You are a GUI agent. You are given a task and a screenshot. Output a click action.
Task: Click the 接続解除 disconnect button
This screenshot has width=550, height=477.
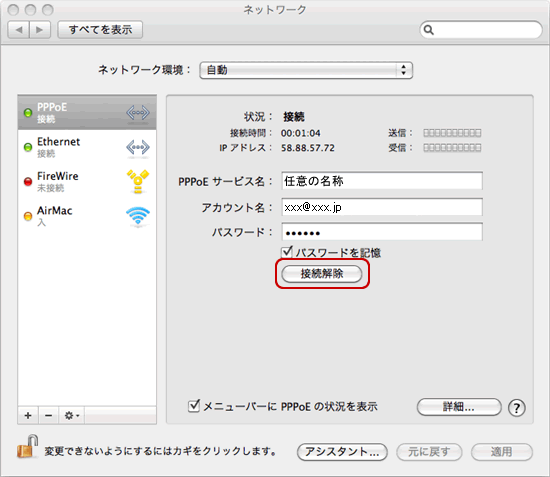click(x=322, y=274)
